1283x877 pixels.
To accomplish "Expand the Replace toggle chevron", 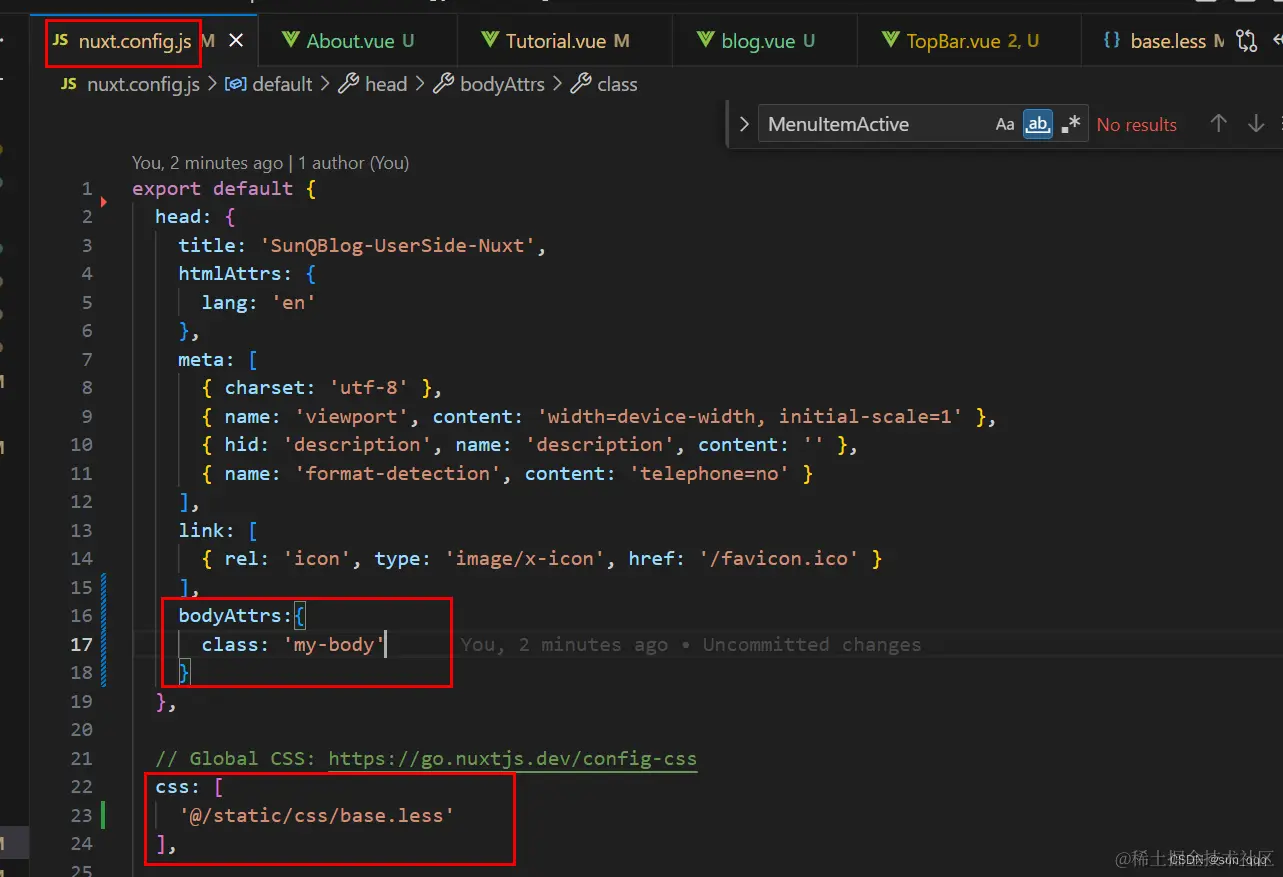I will coord(743,125).
